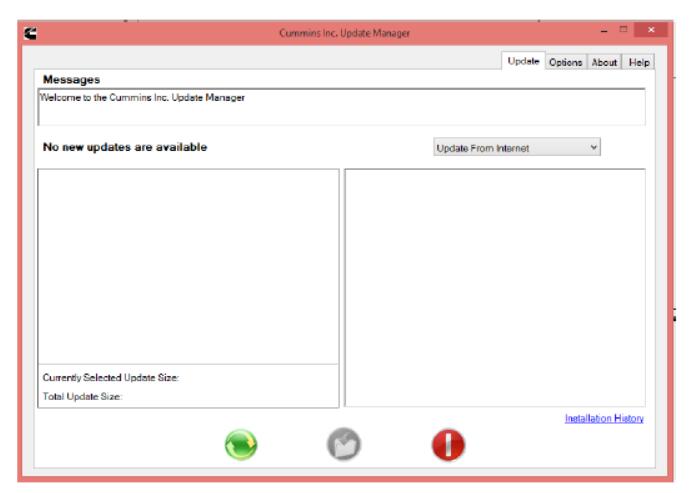
Task: Click the Total Update Size label
Action: 82,397
